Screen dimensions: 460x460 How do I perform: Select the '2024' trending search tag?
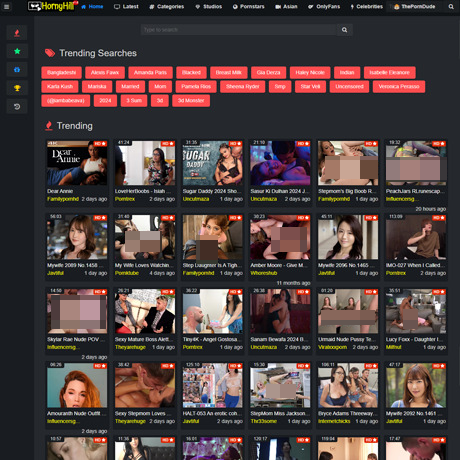pyautogui.click(x=105, y=101)
